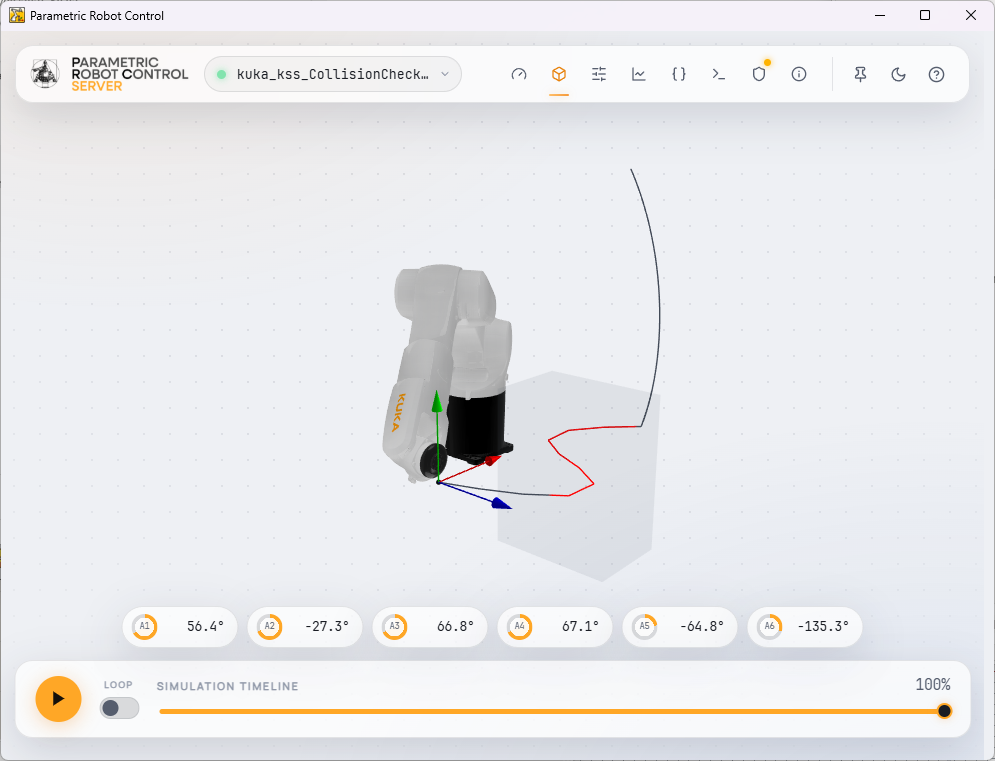This screenshot has width=995, height=761.
Task: Select the A5 joint value -64.8°
Action: pyautogui.click(x=702, y=626)
